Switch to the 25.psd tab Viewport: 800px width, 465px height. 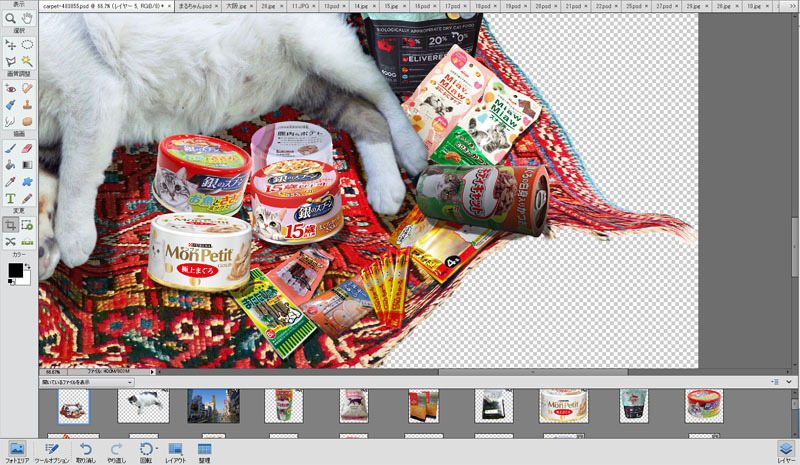click(x=637, y=6)
